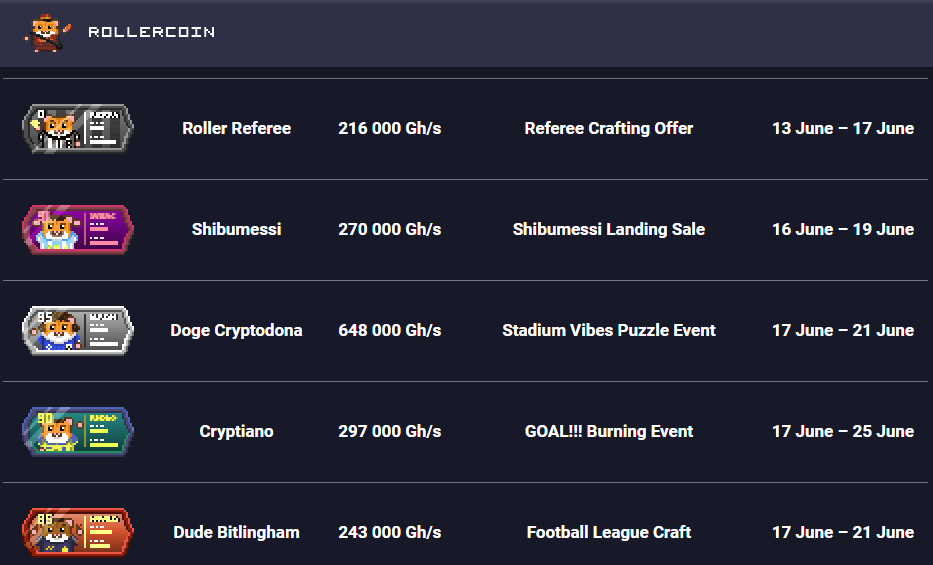933x565 pixels.
Task: Click the Dude Bitlingham name label
Action: tap(237, 532)
